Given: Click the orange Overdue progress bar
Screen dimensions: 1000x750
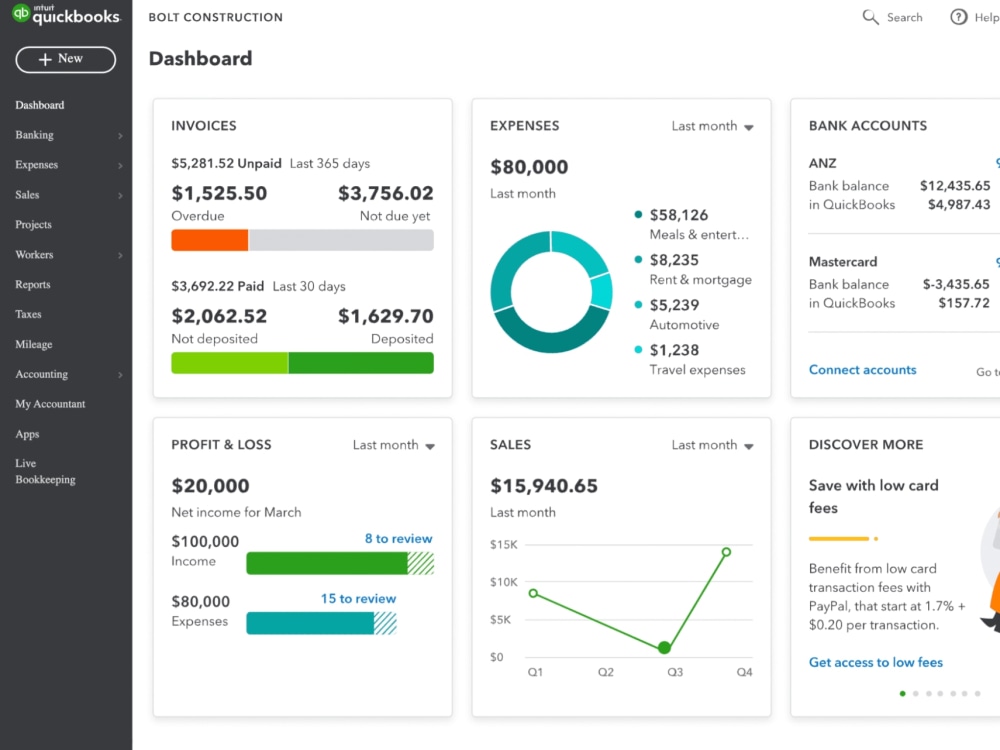Looking at the screenshot, I should 210,240.
